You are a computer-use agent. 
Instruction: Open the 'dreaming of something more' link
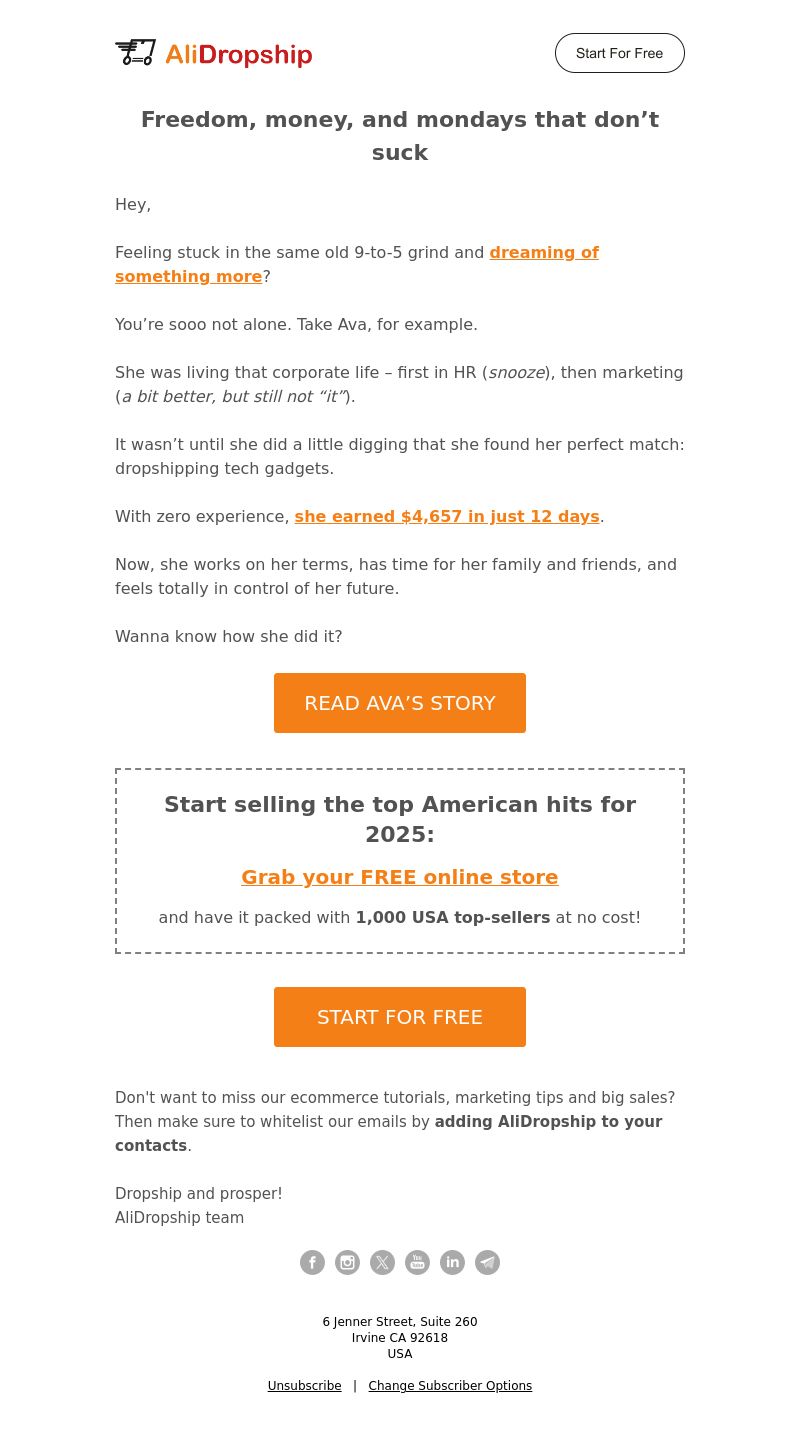point(357,264)
